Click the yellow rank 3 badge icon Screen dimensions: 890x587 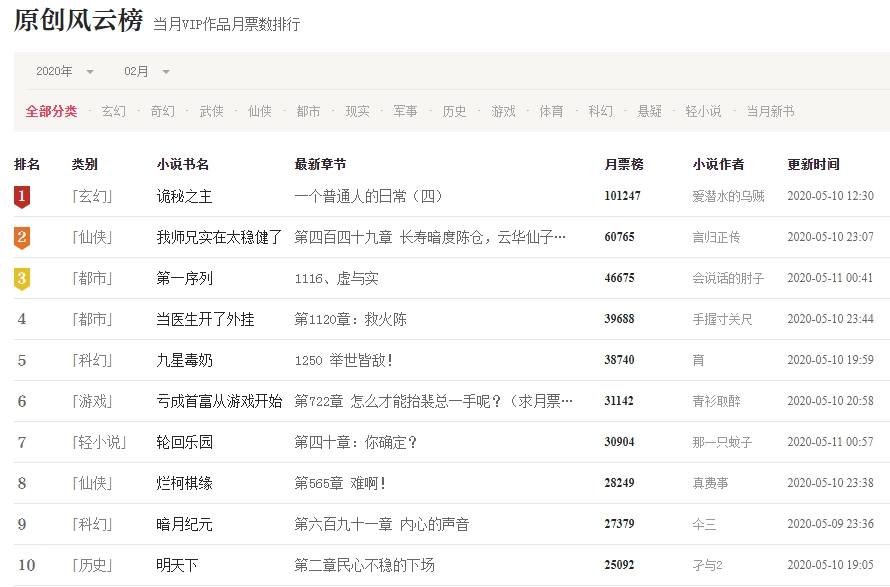(x=22, y=279)
